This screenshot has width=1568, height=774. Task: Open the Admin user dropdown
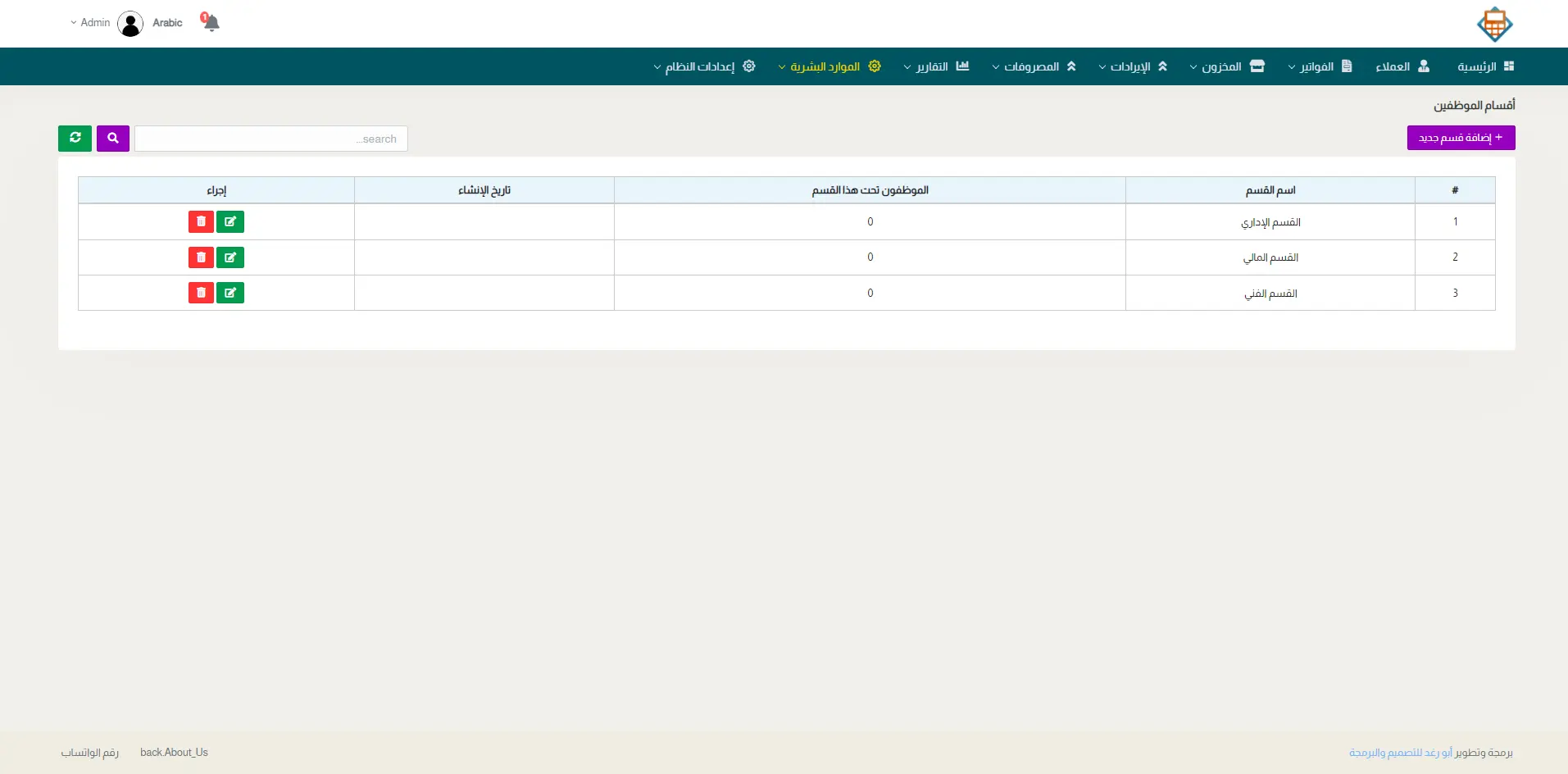[91, 23]
